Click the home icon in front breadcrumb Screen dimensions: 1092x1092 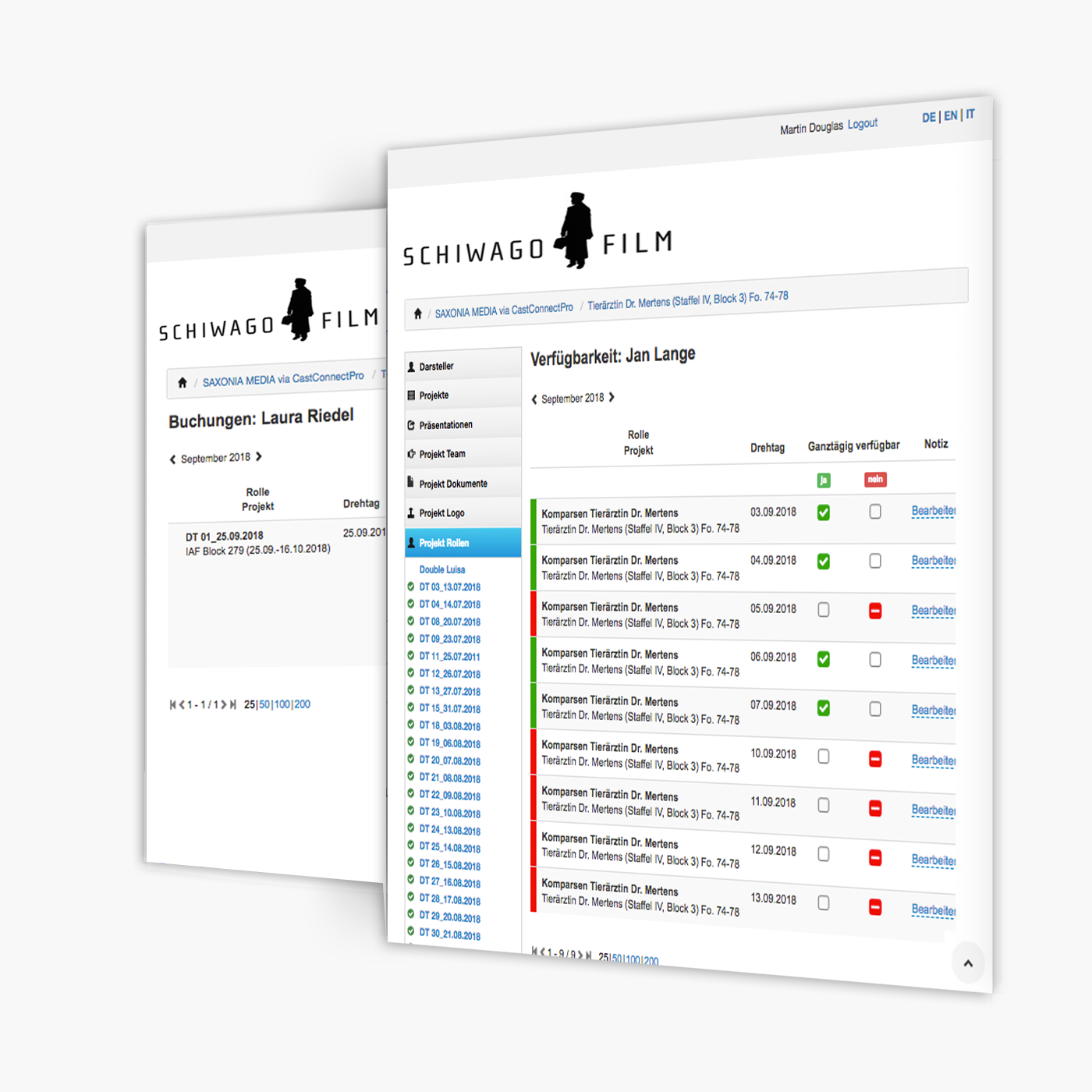click(418, 314)
